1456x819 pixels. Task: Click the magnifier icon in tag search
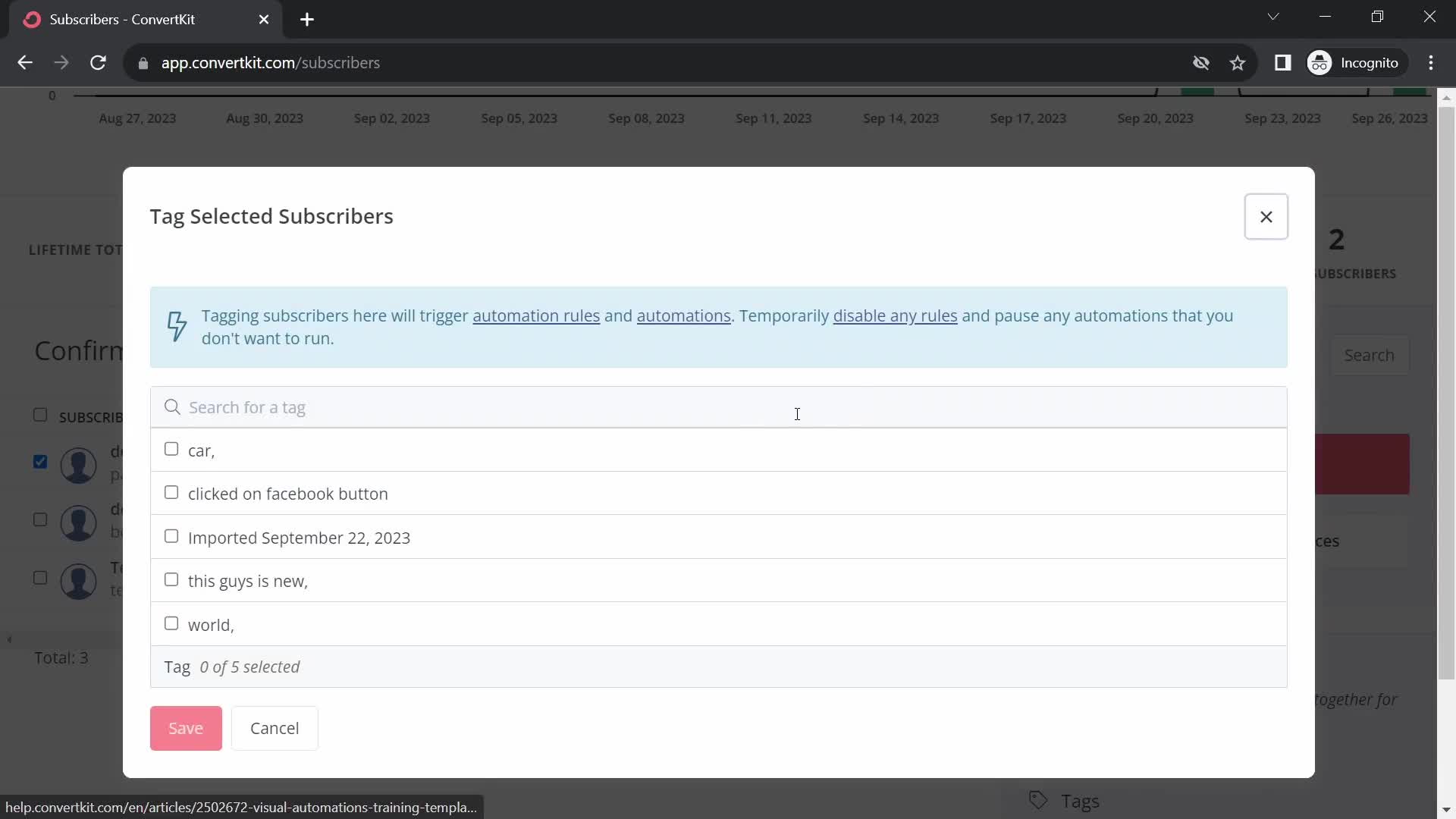tap(172, 407)
